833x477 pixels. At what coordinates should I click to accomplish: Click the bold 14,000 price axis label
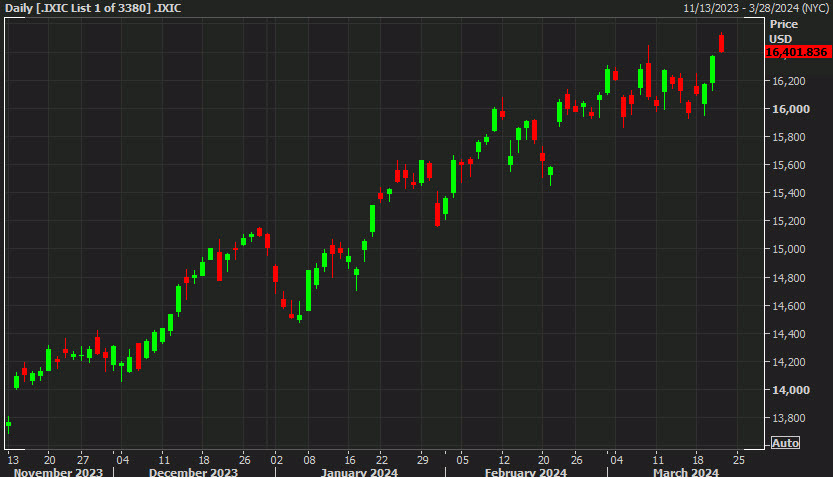pyautogui.click(x=790, y=390)
